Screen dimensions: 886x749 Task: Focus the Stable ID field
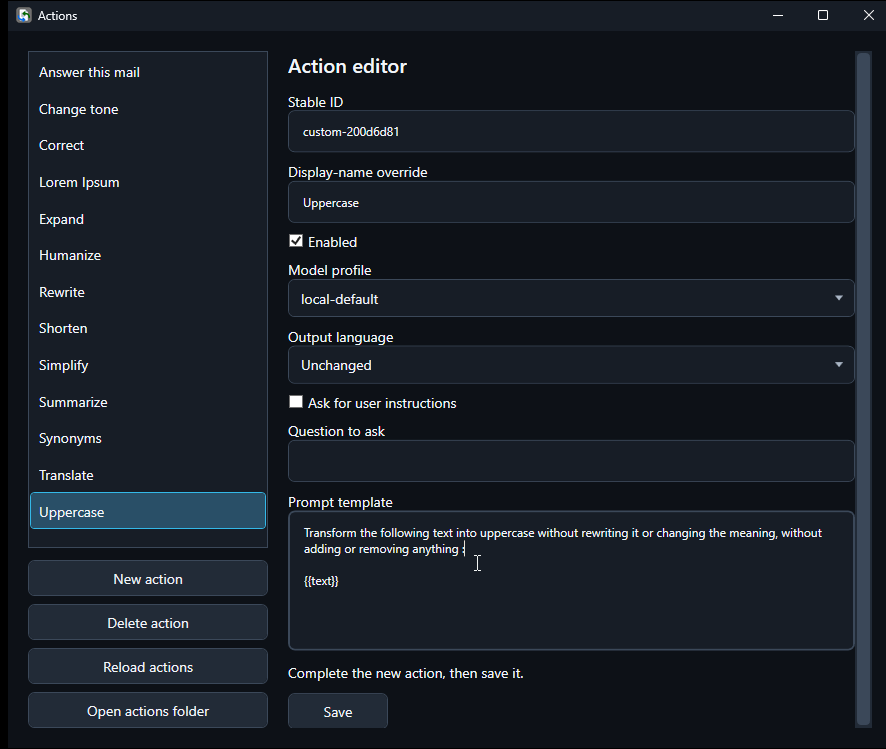point(571,131)
